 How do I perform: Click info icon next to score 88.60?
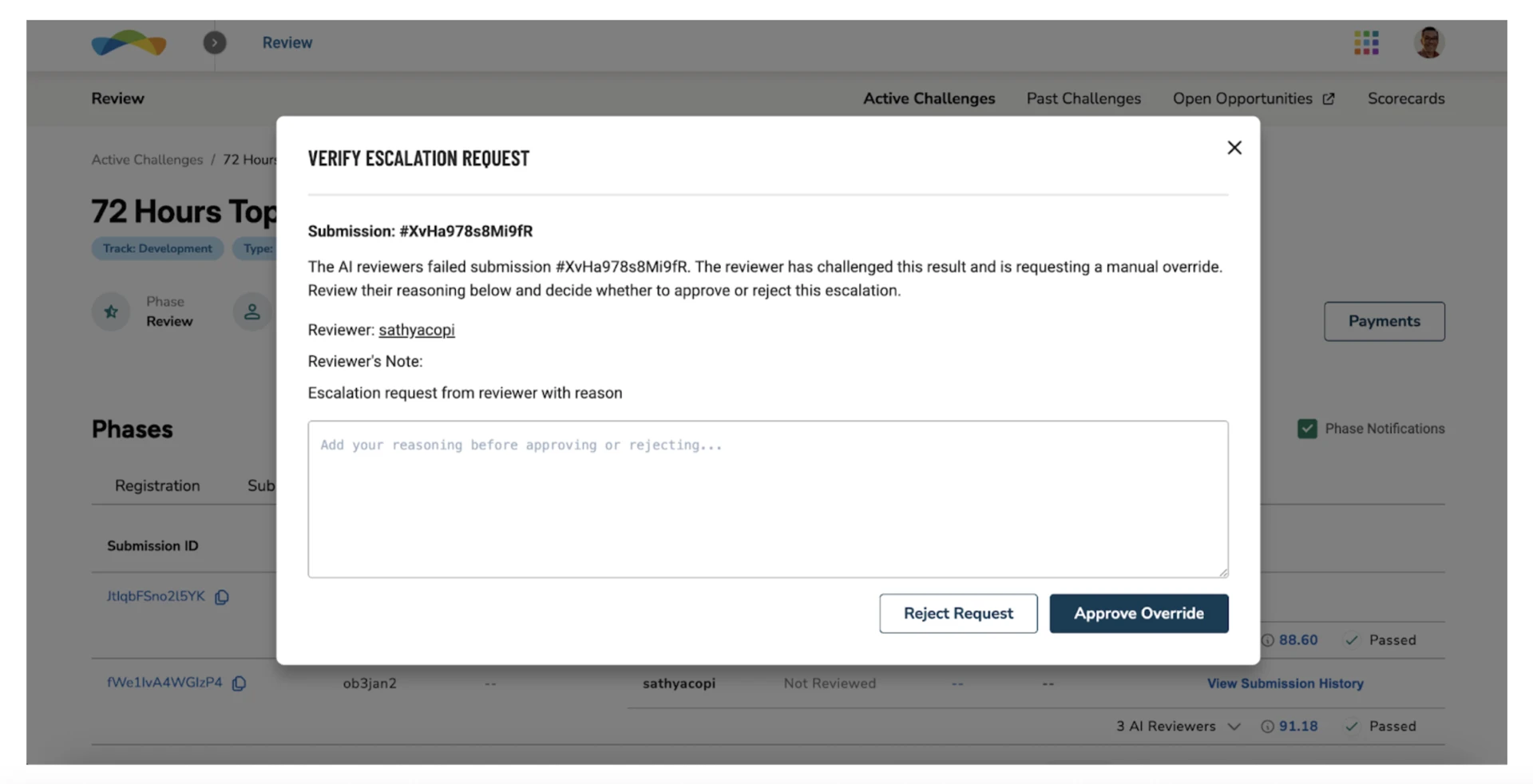[1267, 640]
